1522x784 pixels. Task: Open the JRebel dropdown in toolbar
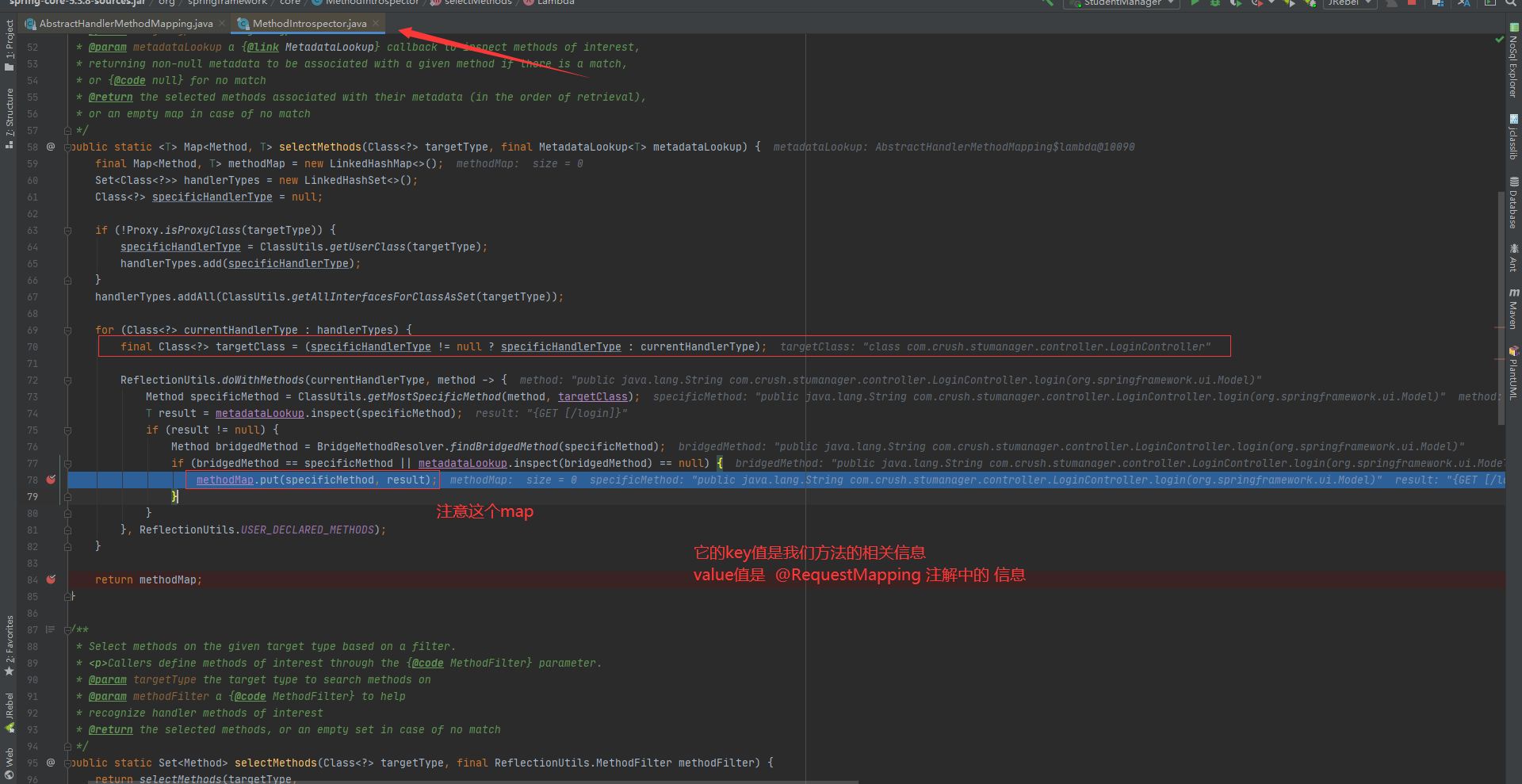[1349, 3]
